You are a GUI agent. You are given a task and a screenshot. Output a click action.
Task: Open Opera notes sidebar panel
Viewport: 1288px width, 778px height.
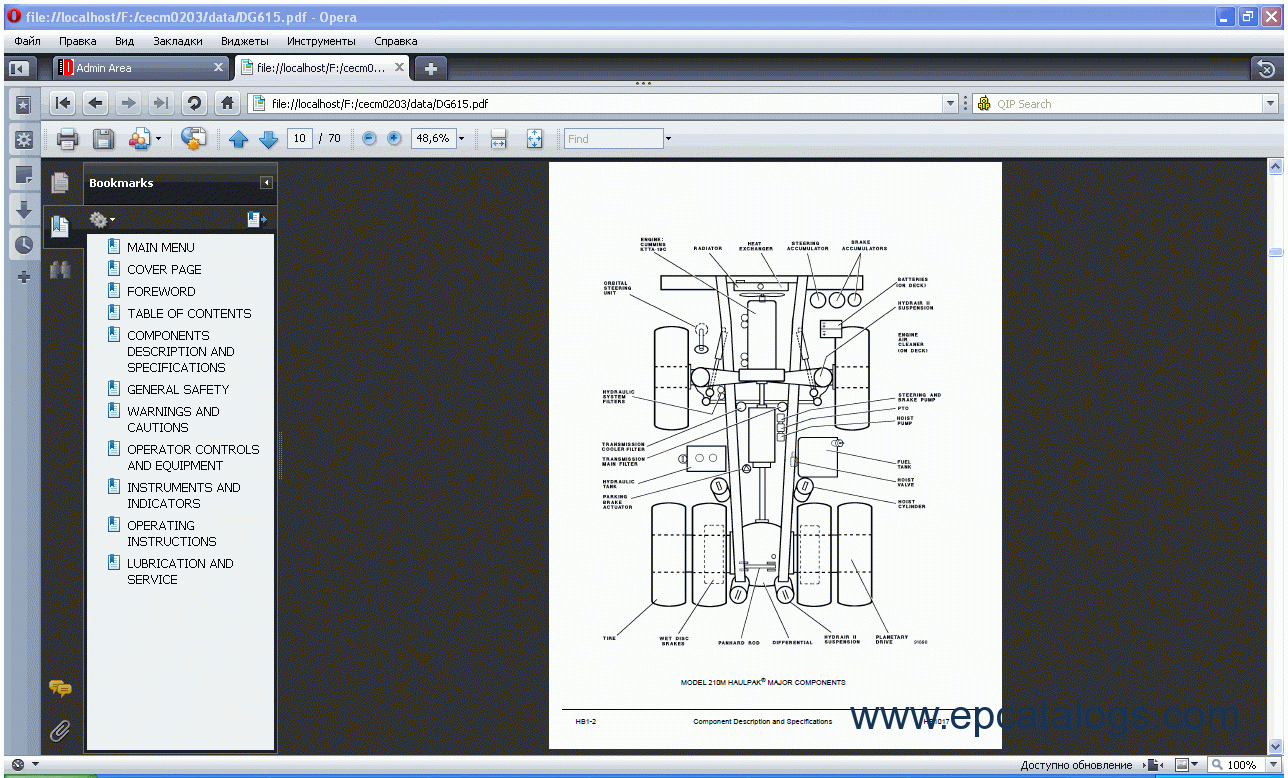click(x=23, y=175)
